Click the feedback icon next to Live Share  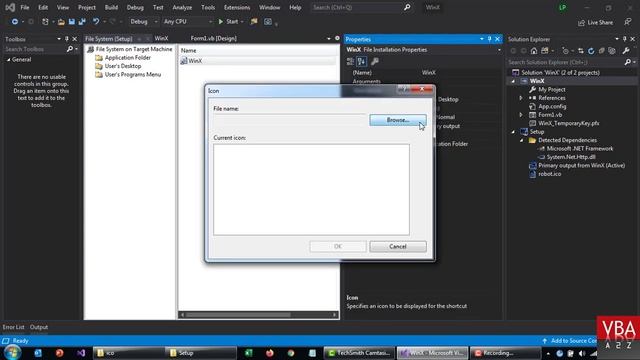[x=627, y=22]
